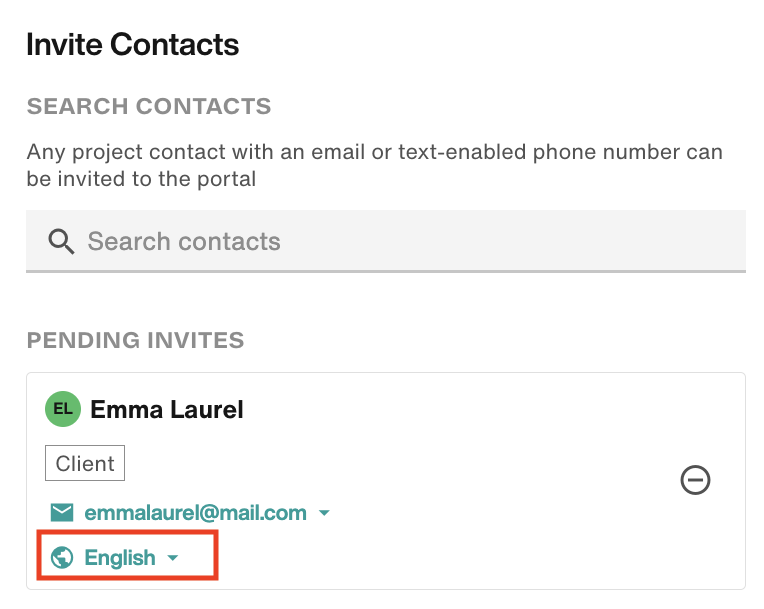
Task: Click the Client role tag
Action: click(x=85, y=463)
